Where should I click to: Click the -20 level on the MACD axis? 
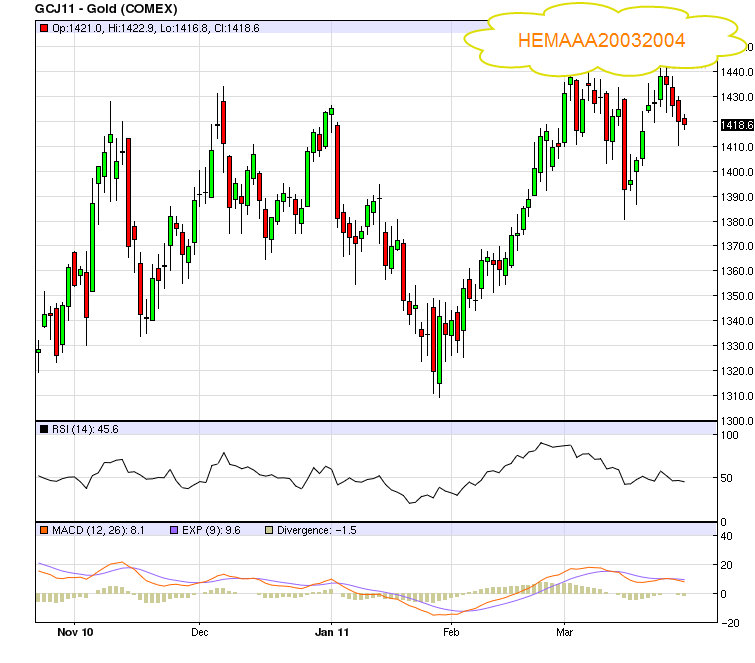[730, 623]
